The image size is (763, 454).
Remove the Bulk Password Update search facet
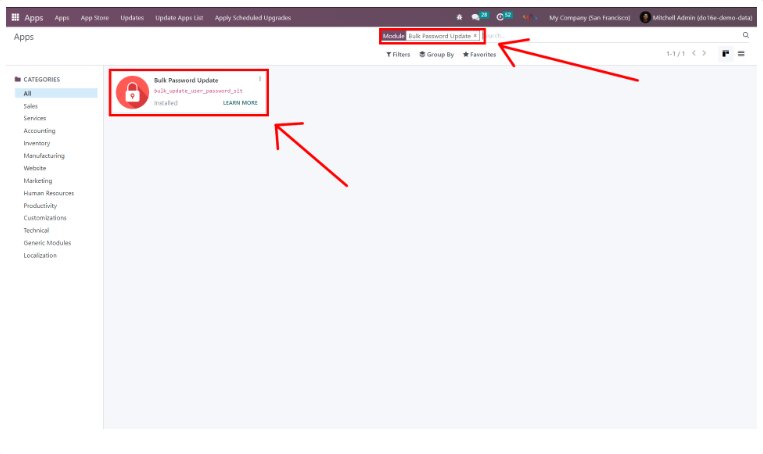(x=475, y=36)
